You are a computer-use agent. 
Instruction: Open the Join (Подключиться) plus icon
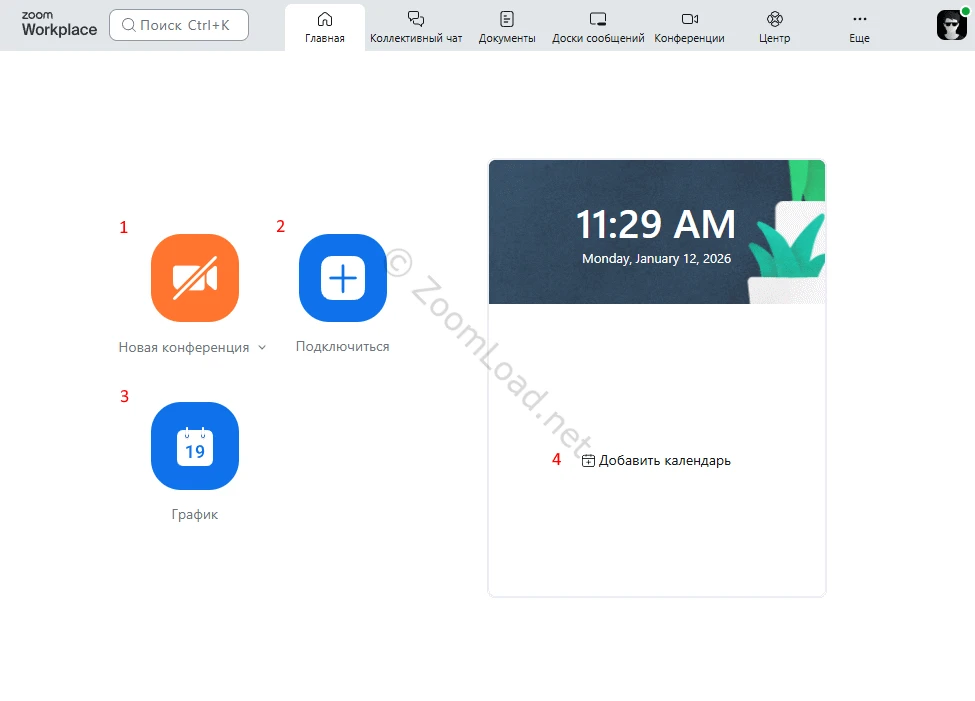(x=343, y=278)
